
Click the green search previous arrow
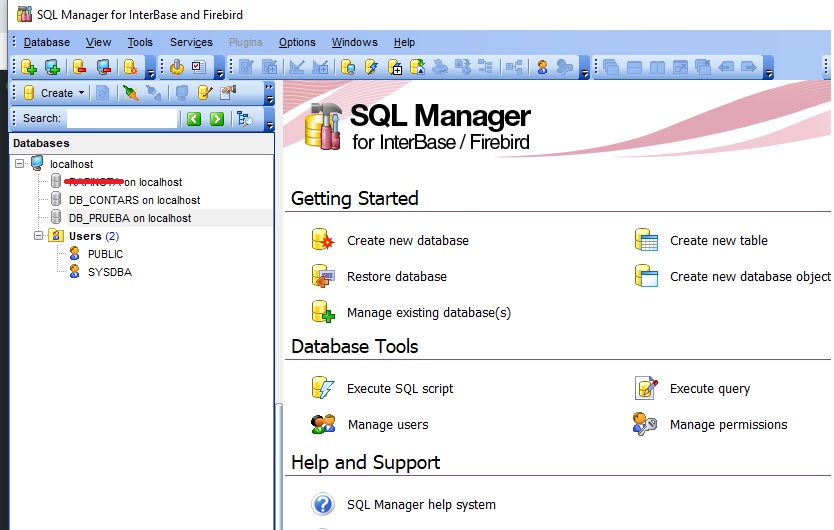tap(194, 119)
